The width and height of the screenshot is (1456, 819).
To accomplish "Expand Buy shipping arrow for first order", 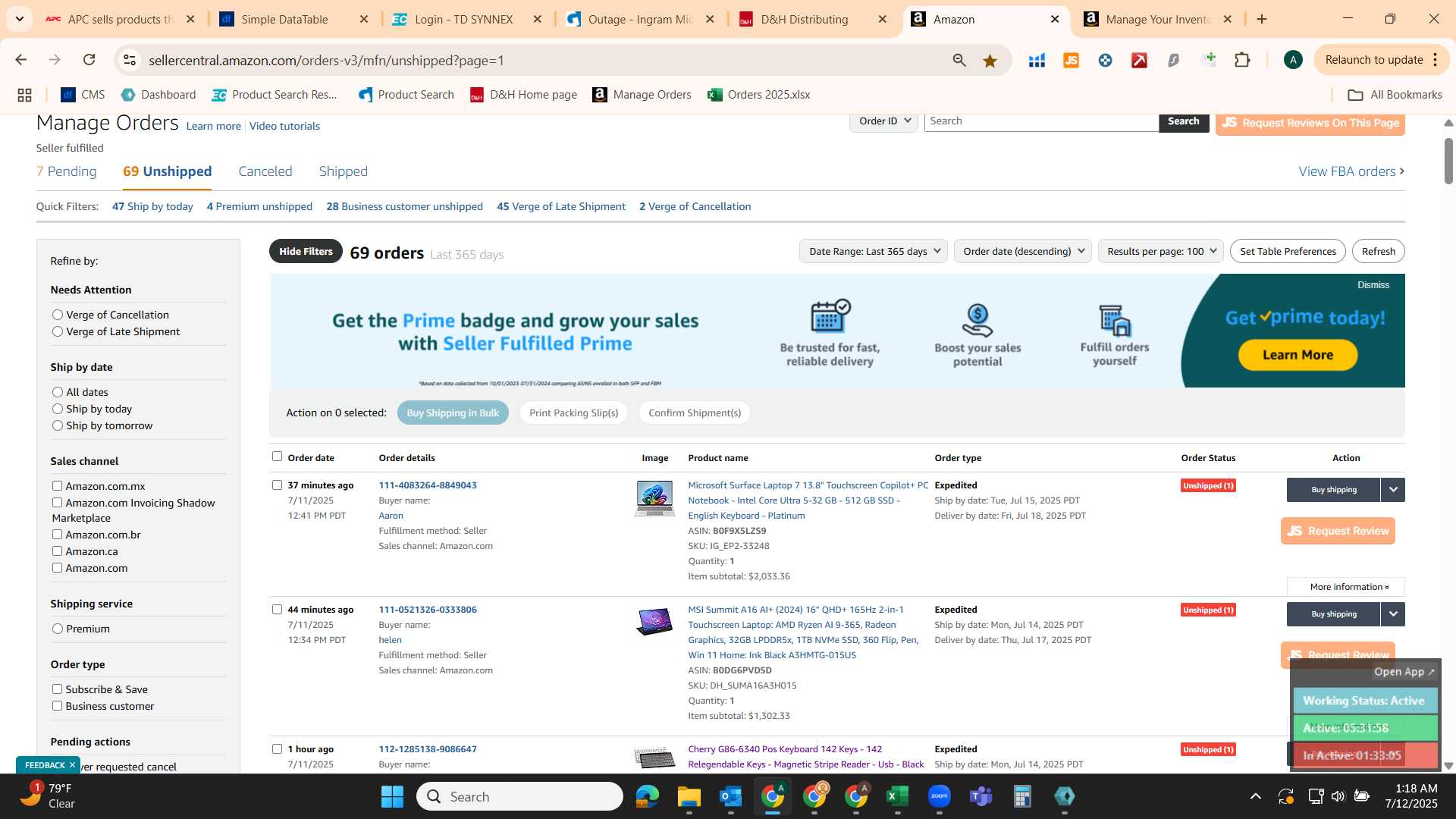I will 1393,490.
